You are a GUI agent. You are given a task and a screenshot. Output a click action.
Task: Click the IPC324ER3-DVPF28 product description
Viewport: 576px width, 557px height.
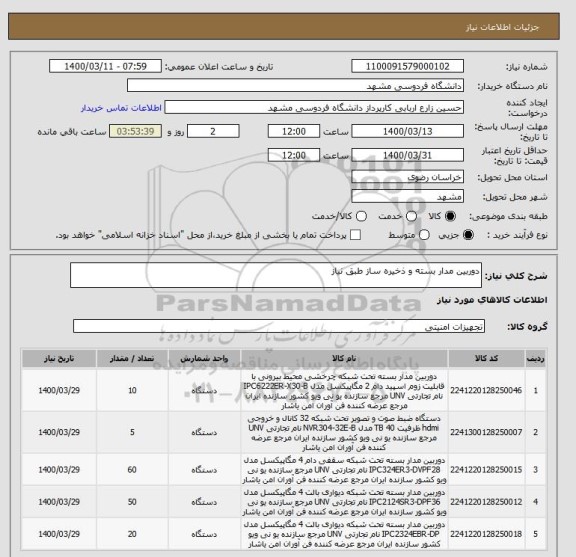point(344,470)
